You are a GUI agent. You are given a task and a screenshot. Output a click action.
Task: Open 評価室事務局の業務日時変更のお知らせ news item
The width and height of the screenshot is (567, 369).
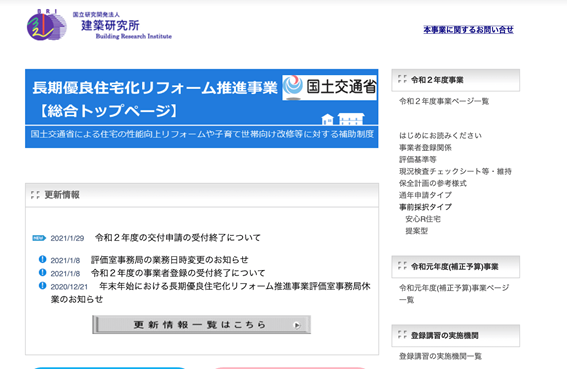click(x=170, y=260)
